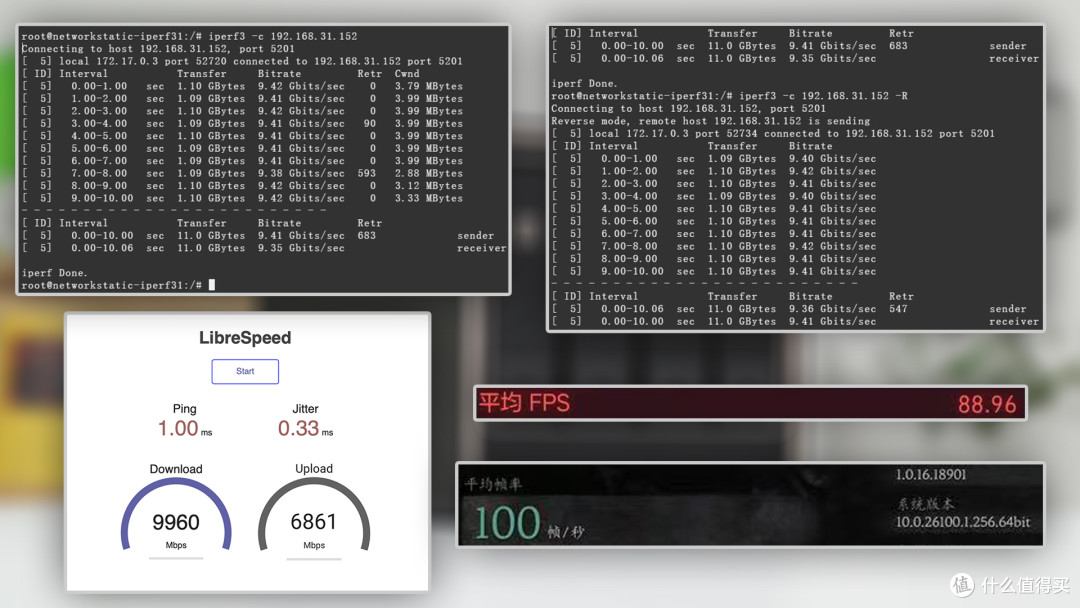Image resolution: width=1080 pixels, height=608 pixels.
Task: Click 'iperf Done.' in the left terminal
Action: coord(54,273)
